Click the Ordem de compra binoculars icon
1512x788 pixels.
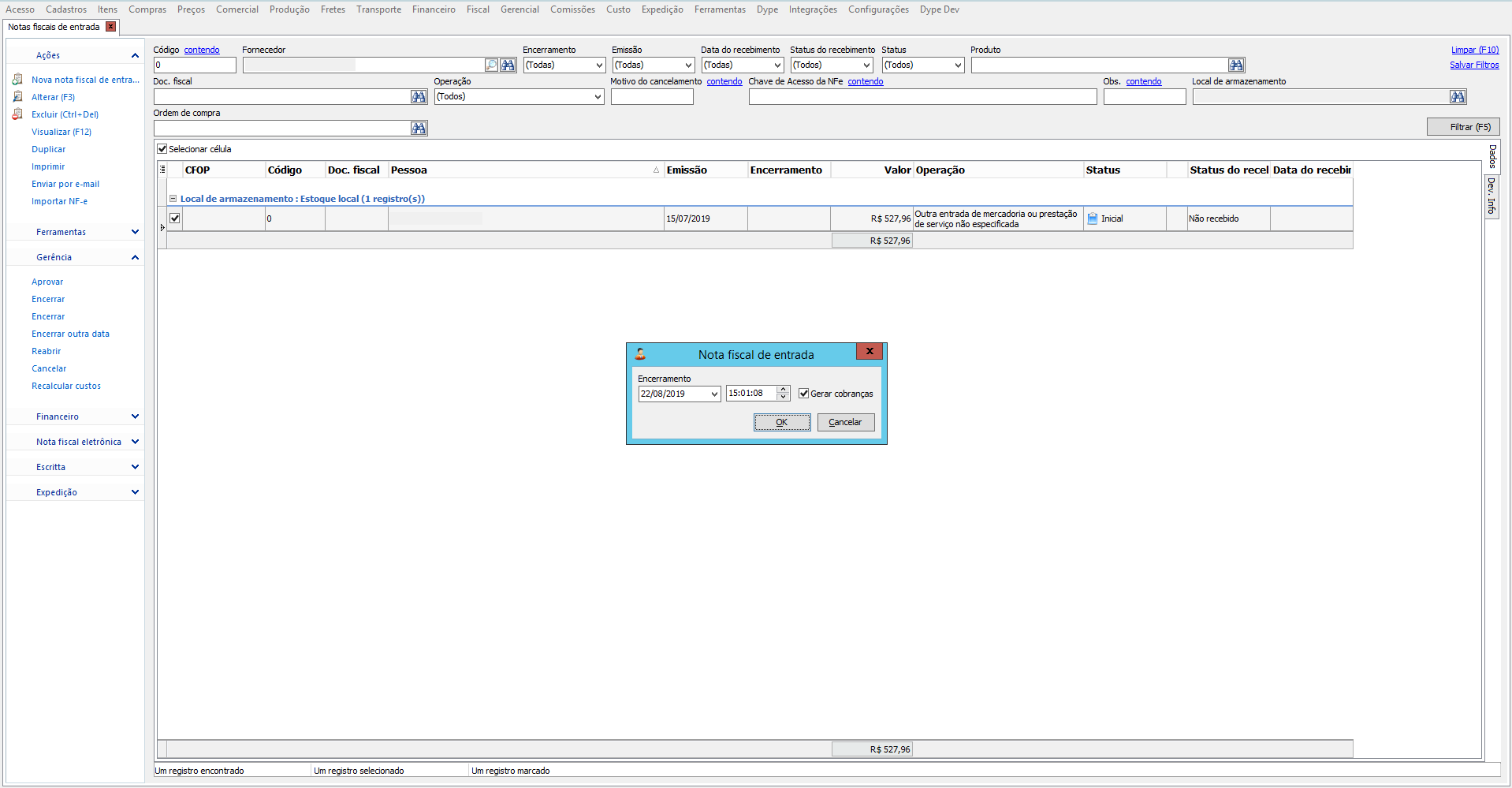(419, 129)
